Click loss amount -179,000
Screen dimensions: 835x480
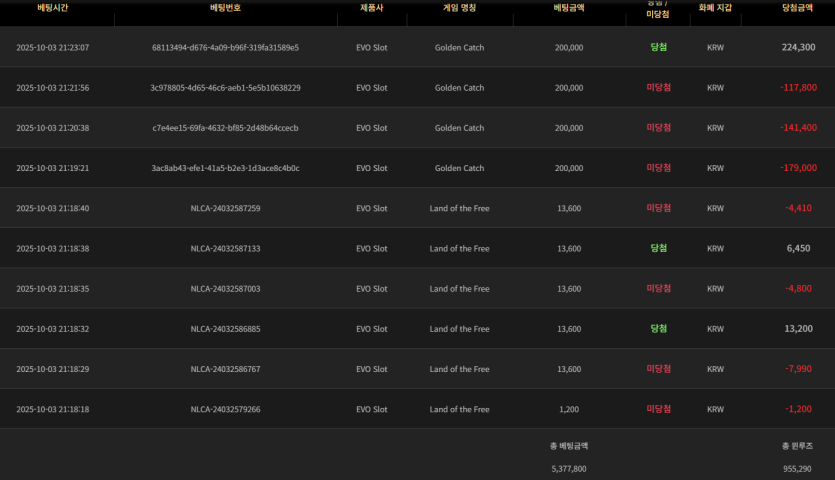click(798, 168)
